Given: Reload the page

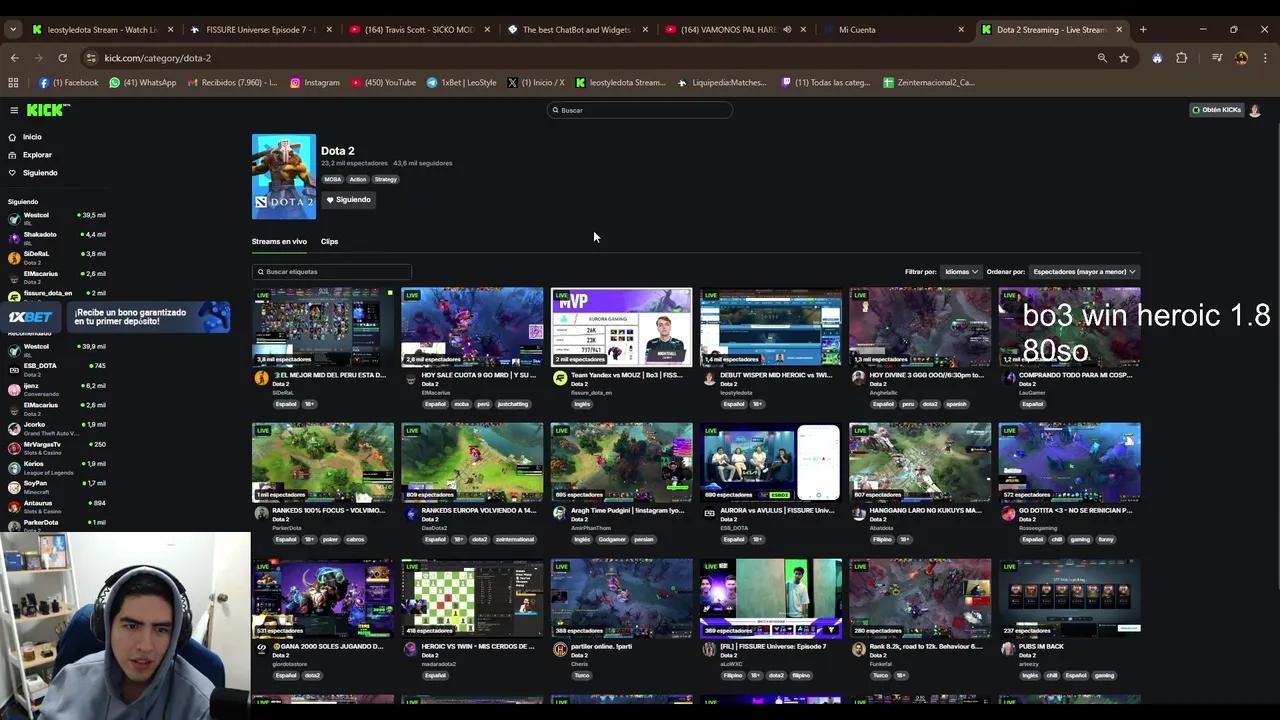Looking at the screenshot, I should [x=62, y=58].
